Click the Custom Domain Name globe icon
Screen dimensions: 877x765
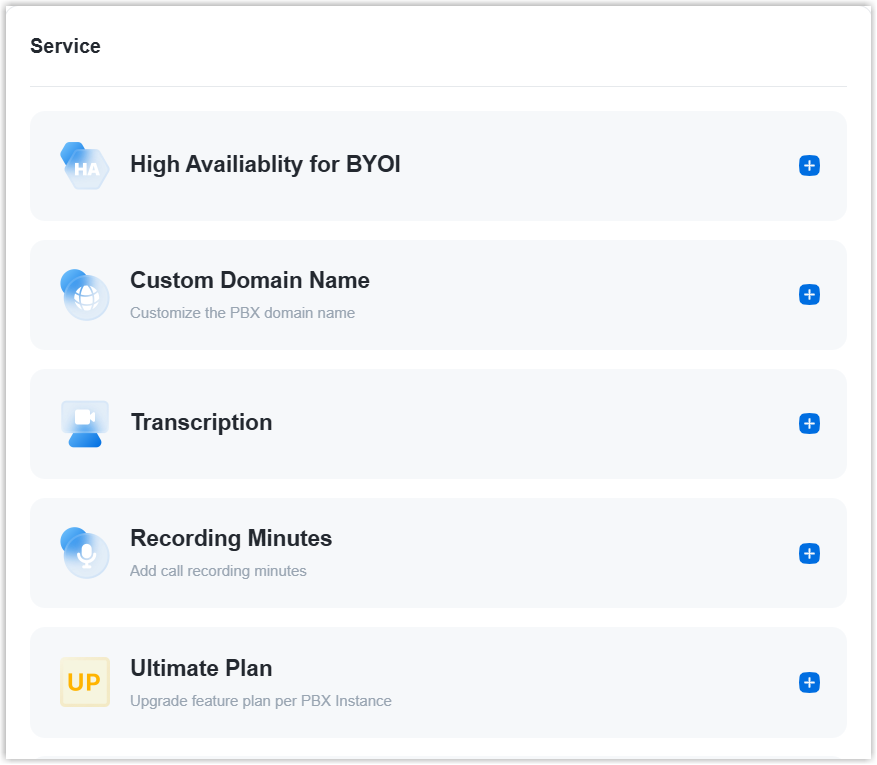(85, 296)
